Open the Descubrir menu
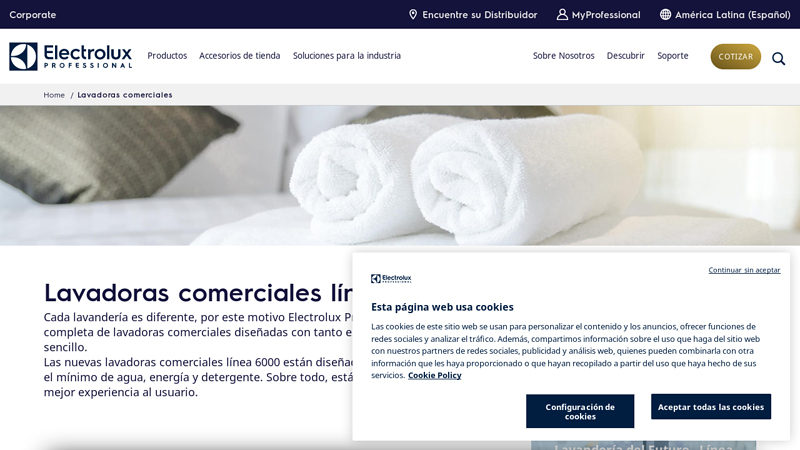Image resolution: width=800 pixels, height=450 pixels. 626,56
